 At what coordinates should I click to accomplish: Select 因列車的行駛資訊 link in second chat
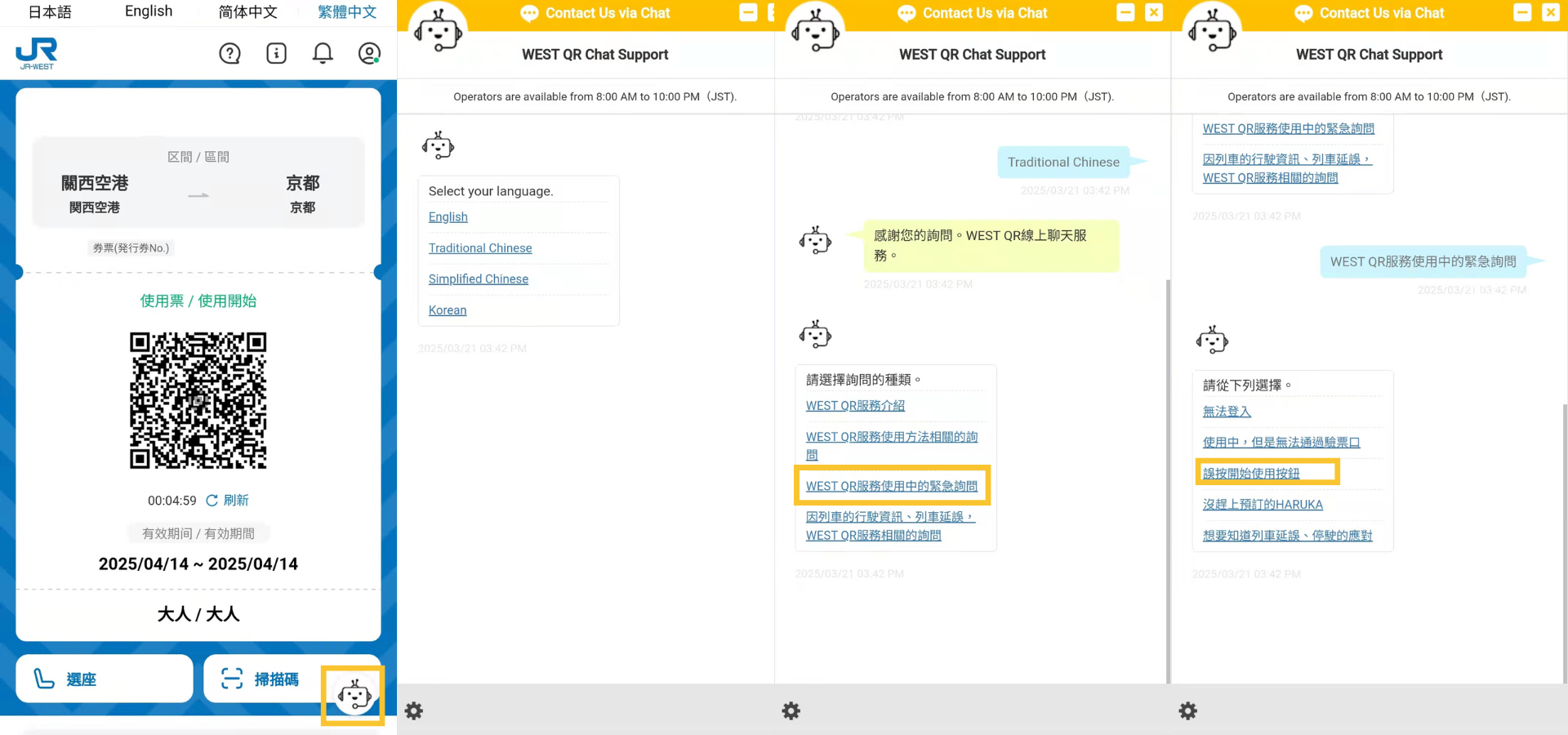[x=890, y=526]
